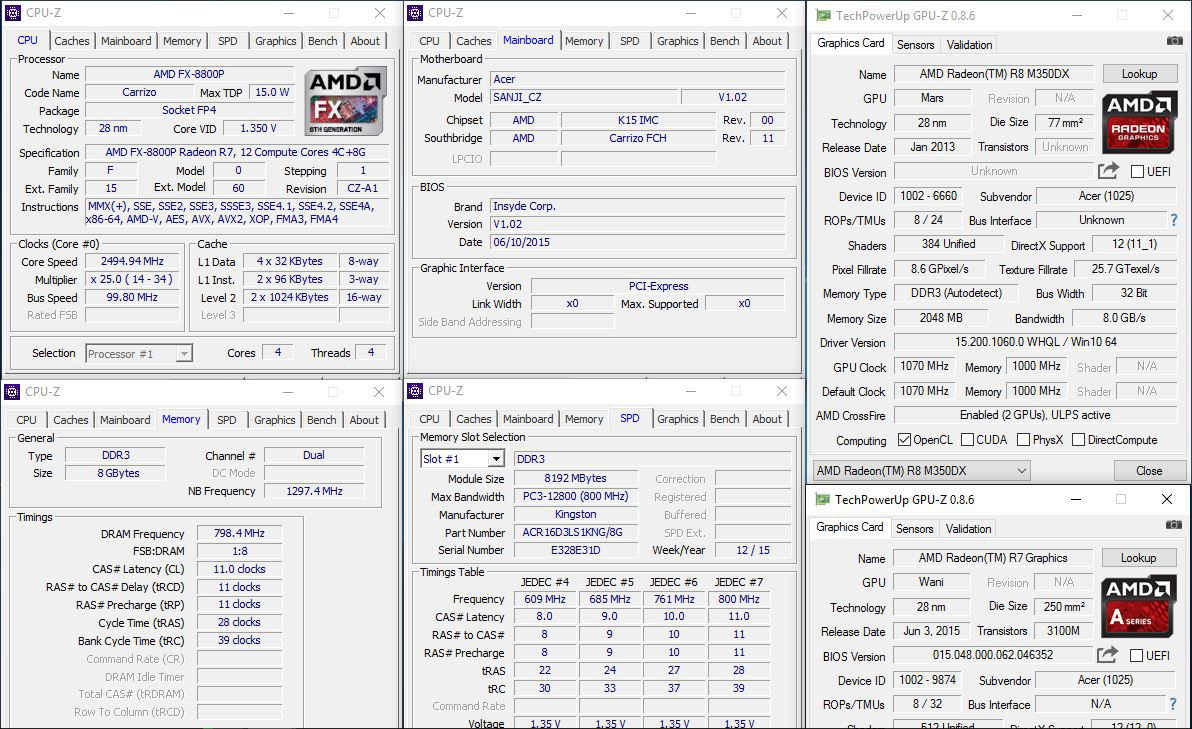Maximize the GPU-Z R7 Graphics window

click(1121, 499)
